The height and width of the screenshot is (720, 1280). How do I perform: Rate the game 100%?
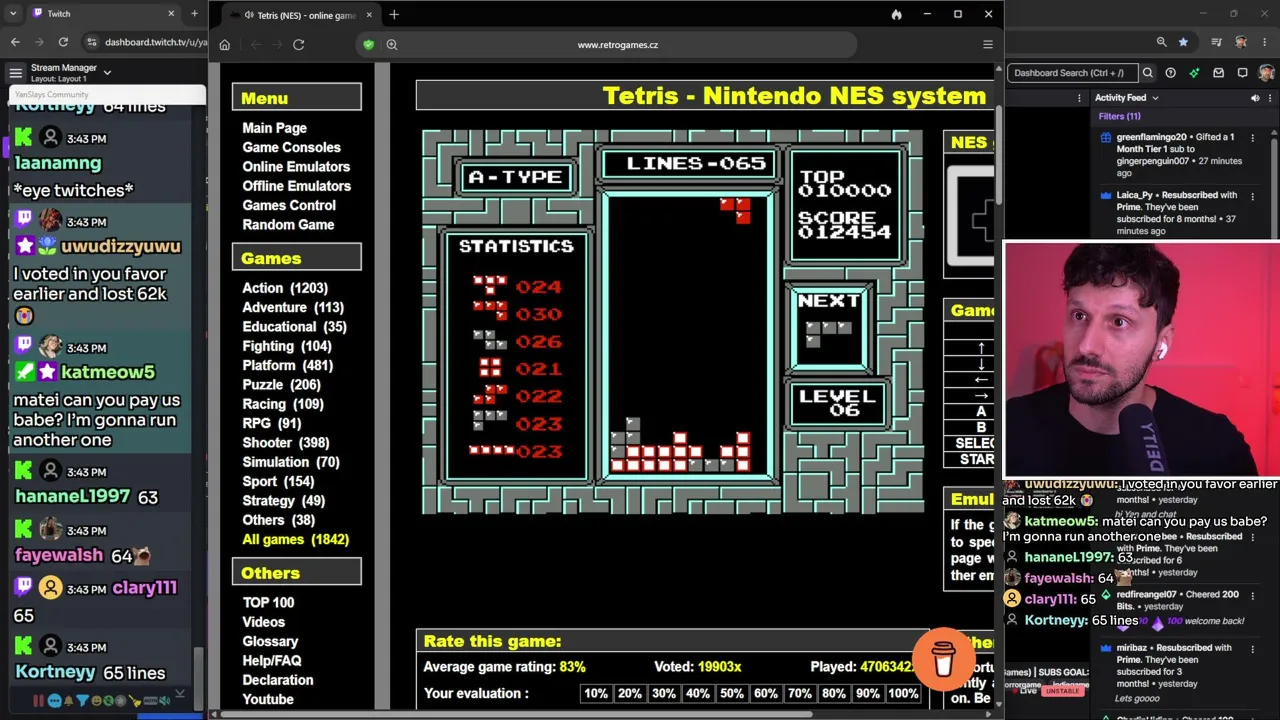coord(902,693)
